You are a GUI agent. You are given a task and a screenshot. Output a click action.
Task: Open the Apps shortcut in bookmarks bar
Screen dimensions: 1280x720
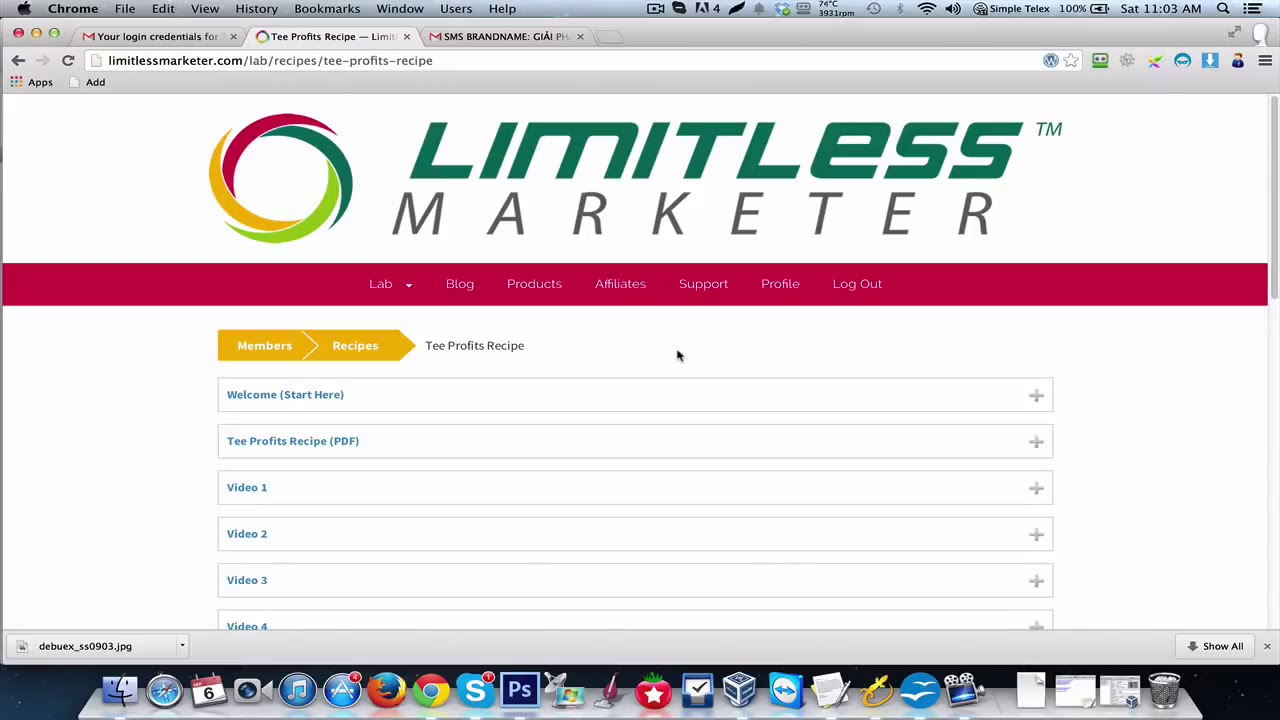pos(31,82)
